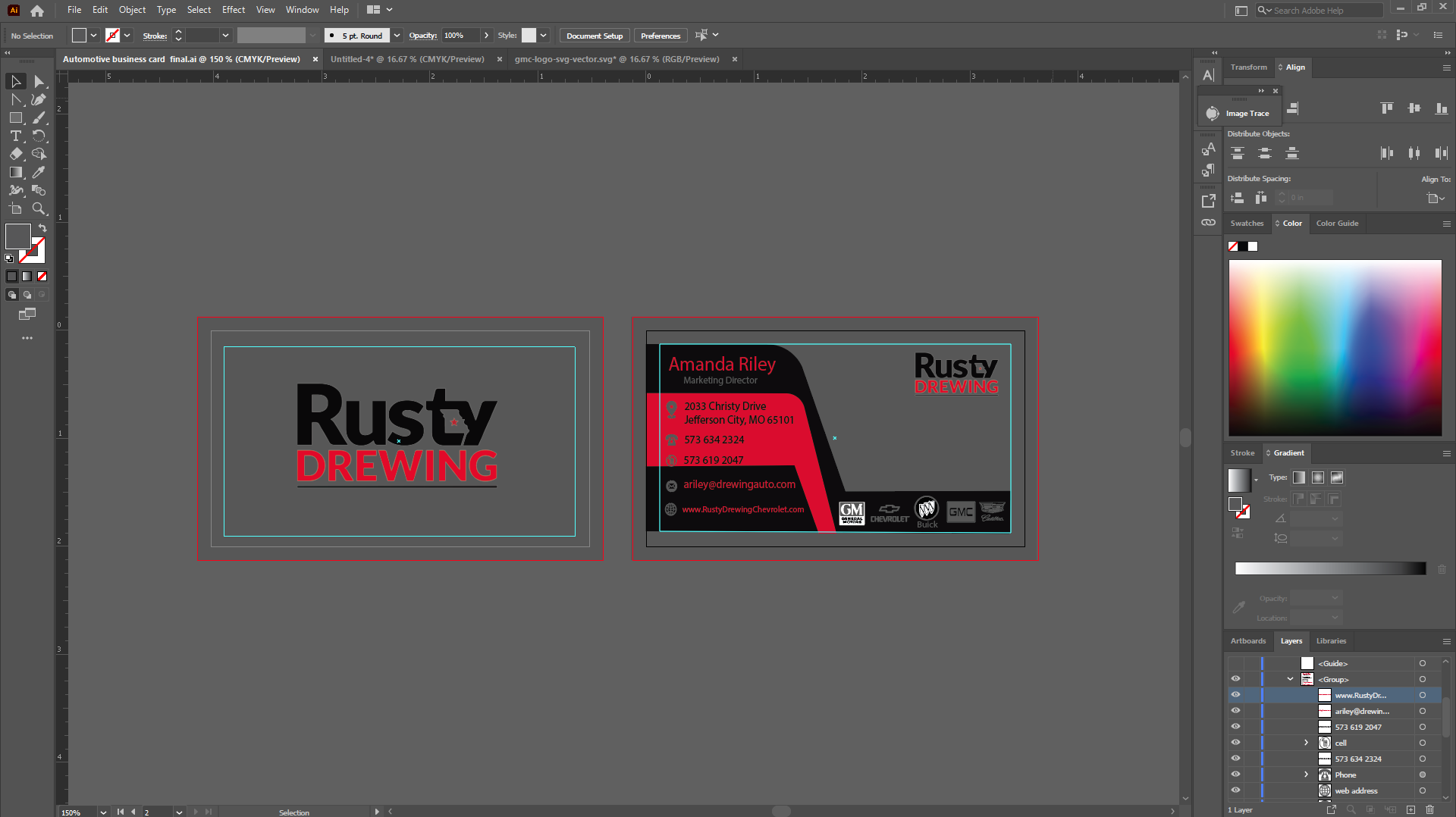This screenshot has width=1456, height=817.
Task: Open the Effect menu
Action: [233, 10]
